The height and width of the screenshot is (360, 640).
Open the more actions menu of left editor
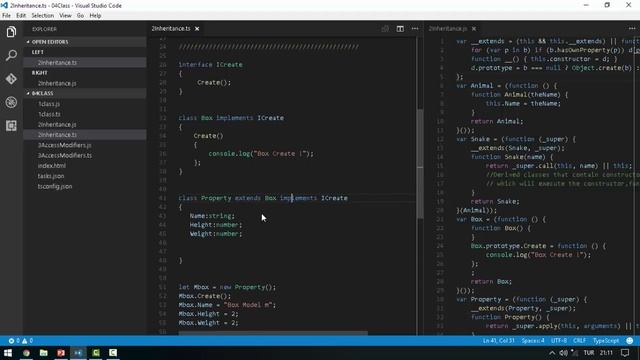(x=415, y=29)
